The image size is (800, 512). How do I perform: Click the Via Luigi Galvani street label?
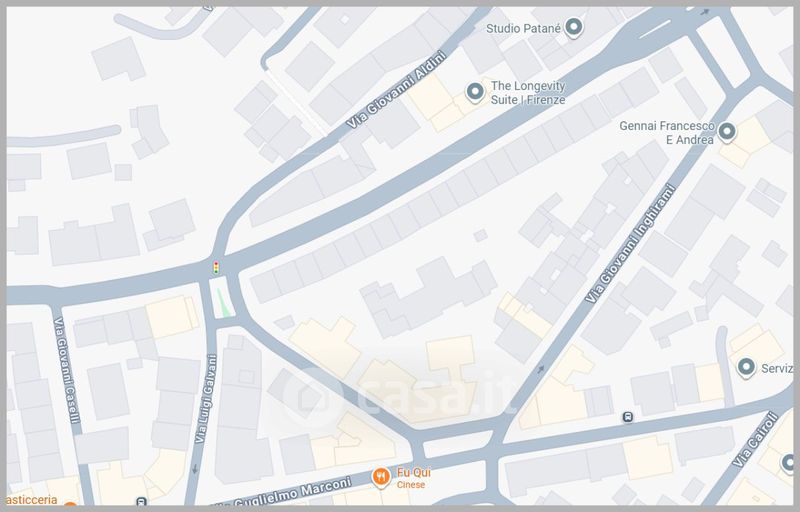pos(206,398)
